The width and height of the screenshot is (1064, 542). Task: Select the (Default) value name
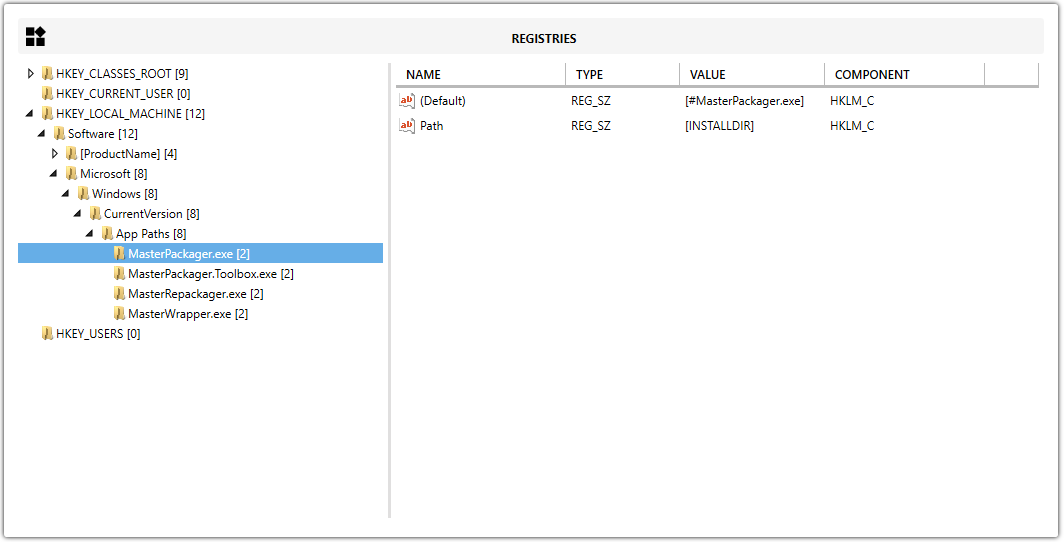click(x=442, y=101)
